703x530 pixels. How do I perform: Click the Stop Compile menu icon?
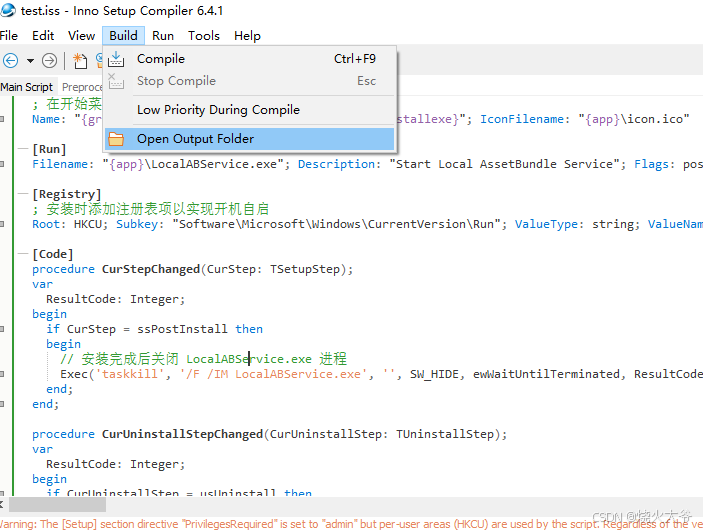tap(116, 81)
